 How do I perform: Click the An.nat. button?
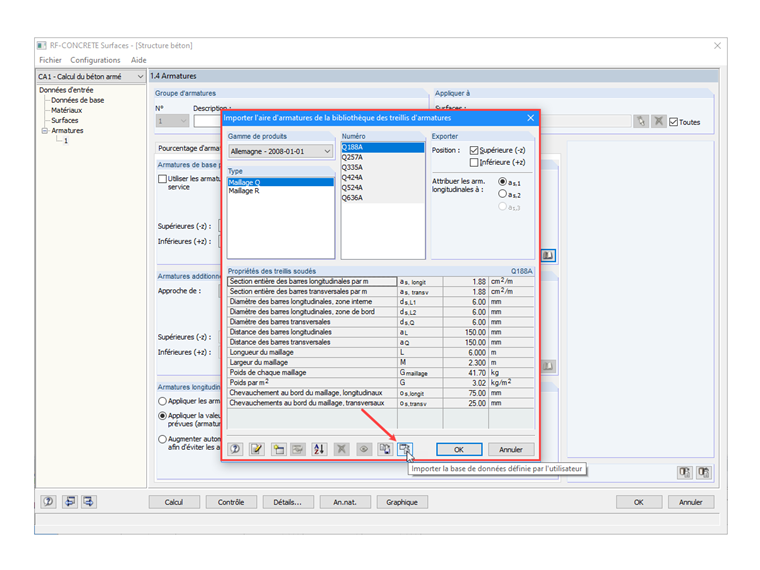pos(345,502)
